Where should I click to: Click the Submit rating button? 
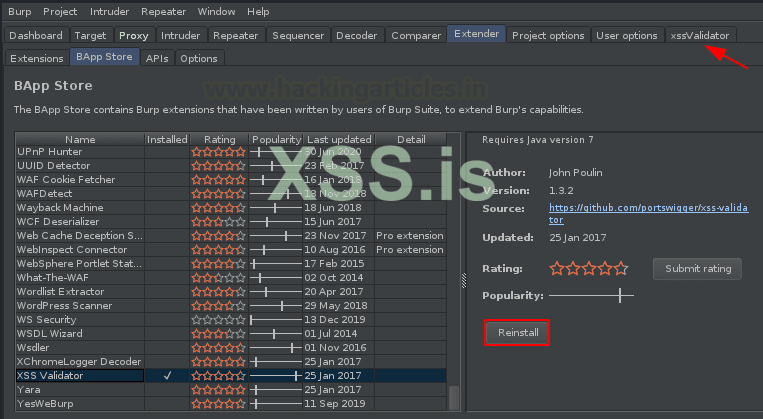pos(697,269)
